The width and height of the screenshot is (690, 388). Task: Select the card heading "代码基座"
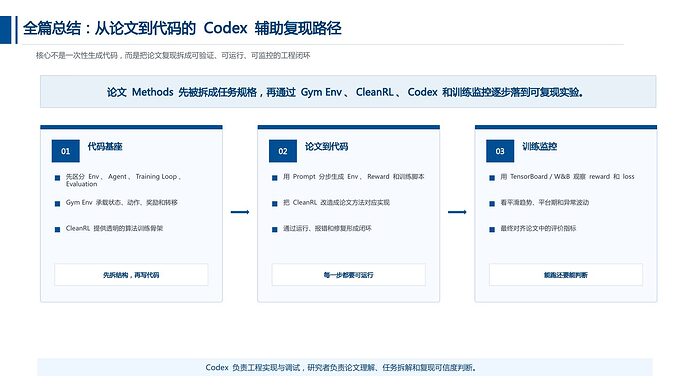coord(105,146)
